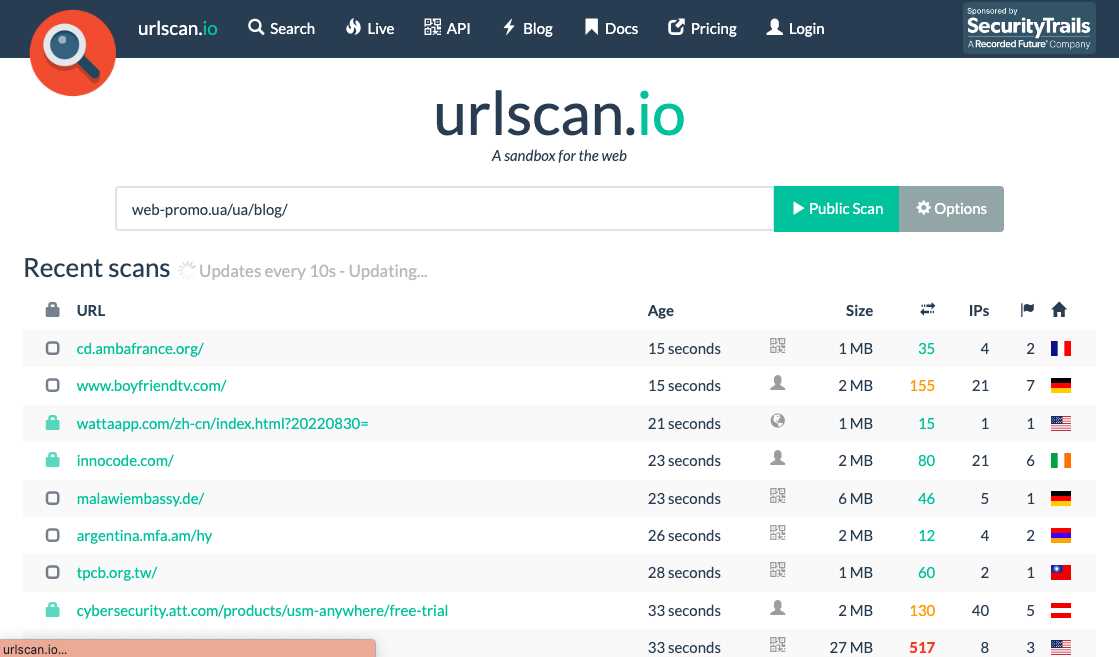Viewport: 1119px width, 657px height.
Task: Open the cd.ambafrance.org/ scan result
Action: (x=140, y=349)
